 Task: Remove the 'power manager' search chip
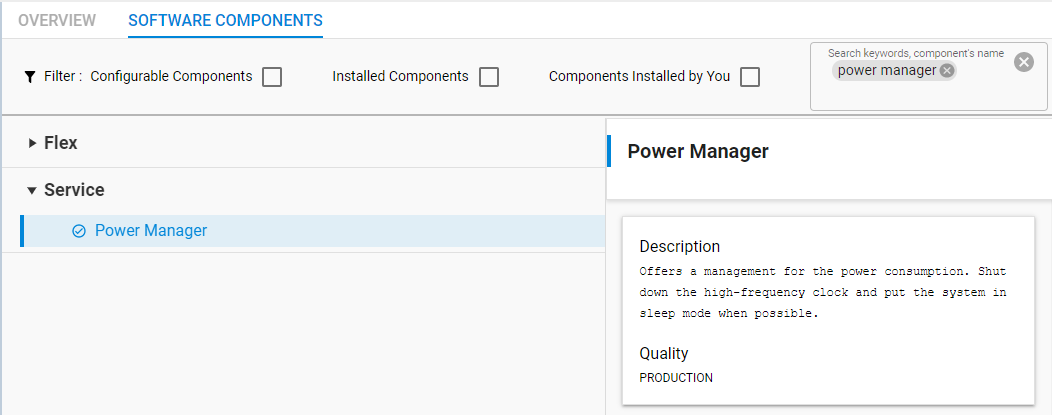pyautogui.click(x=946, y=71)
